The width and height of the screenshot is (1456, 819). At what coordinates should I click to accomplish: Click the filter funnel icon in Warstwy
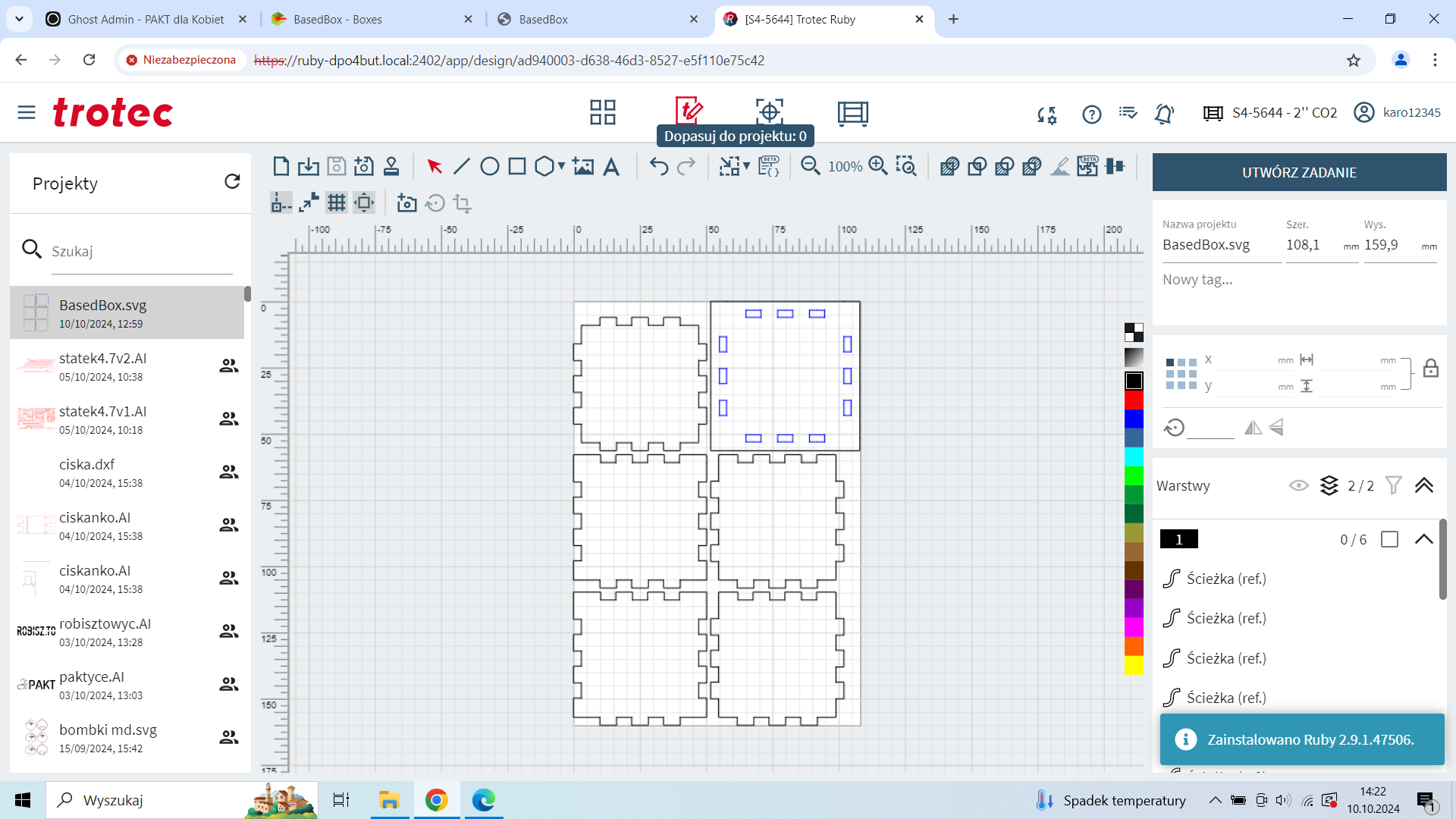[1393, 485]
